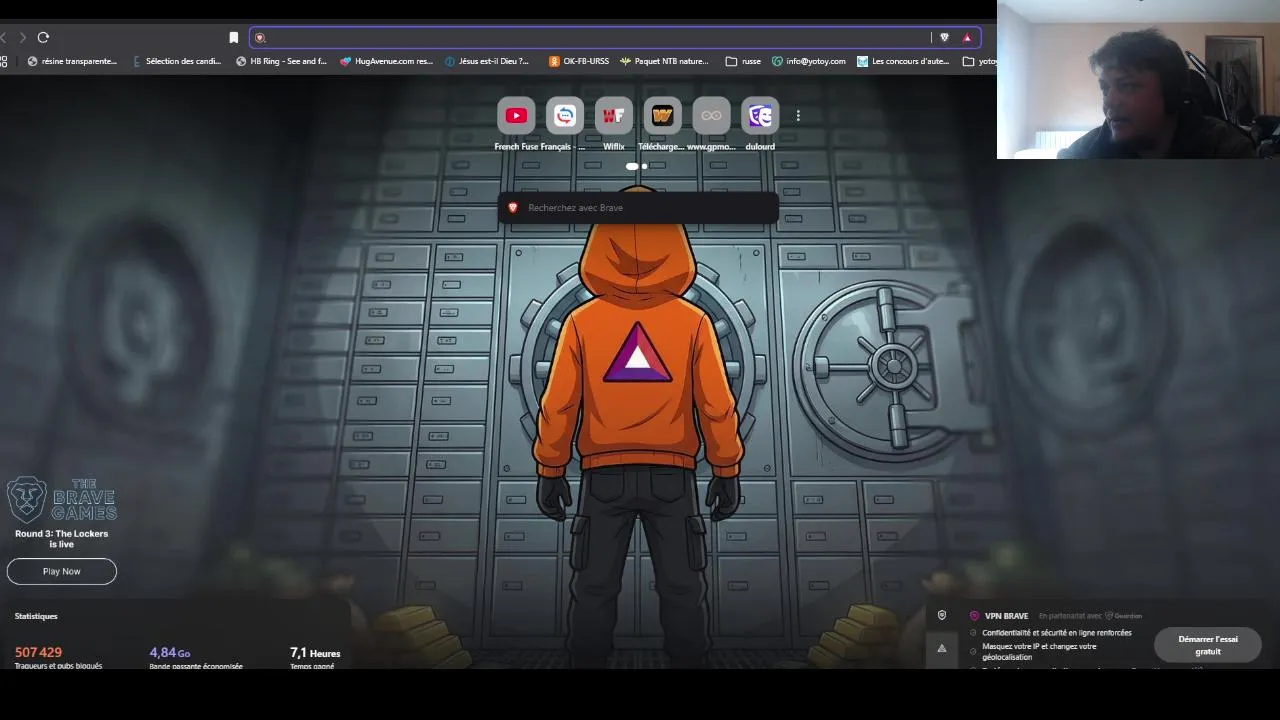Screen dimensions: 1280x720
Task: Click the bookmark this page icon
Action: pyautogui.click(x=234, y=37)
